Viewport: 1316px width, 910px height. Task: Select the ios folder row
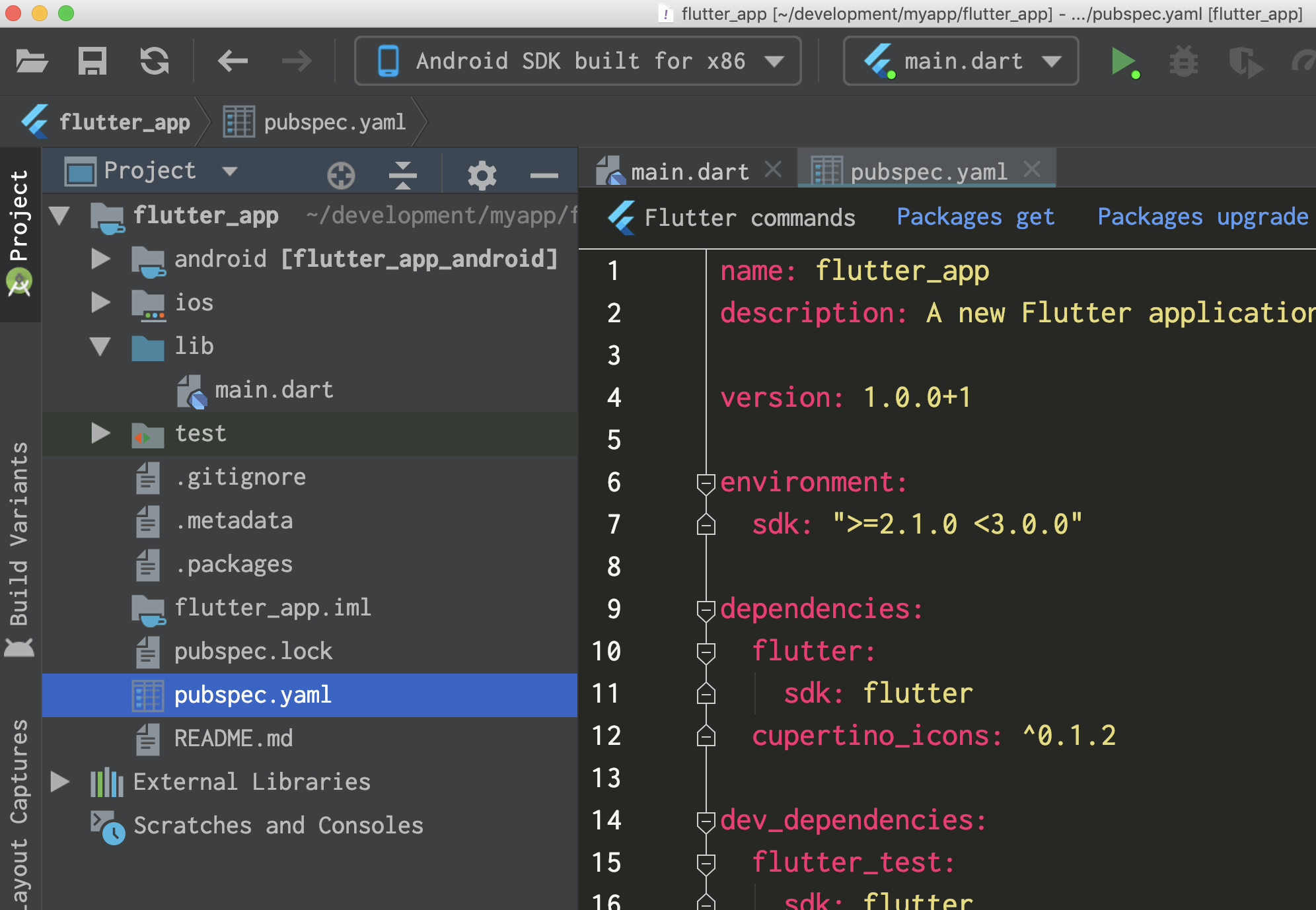[309, 302]
